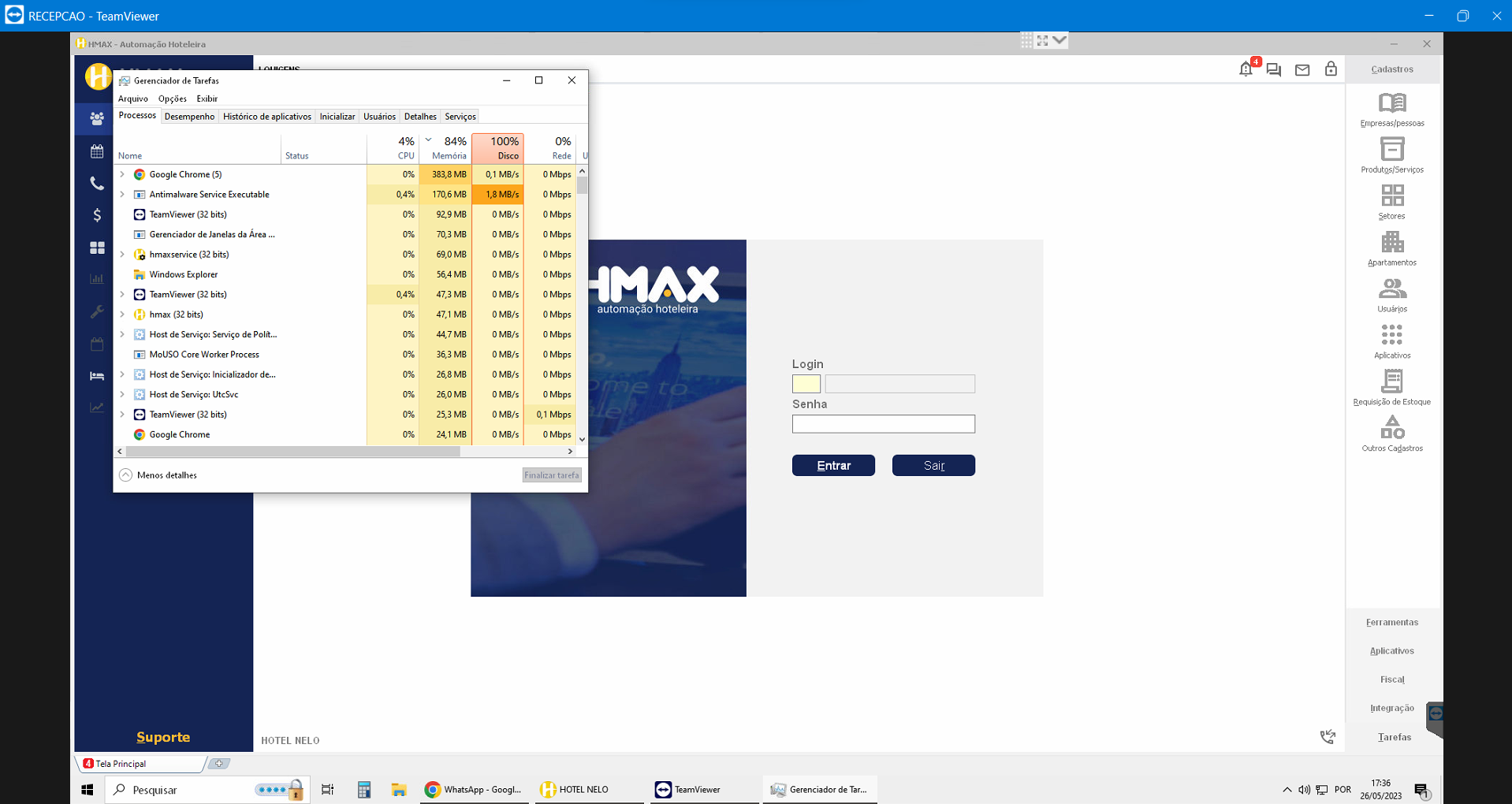Expand the hmaxservice (32 bits) process
Viewport: 1512px width, 804px height.
tap(122, 255)
